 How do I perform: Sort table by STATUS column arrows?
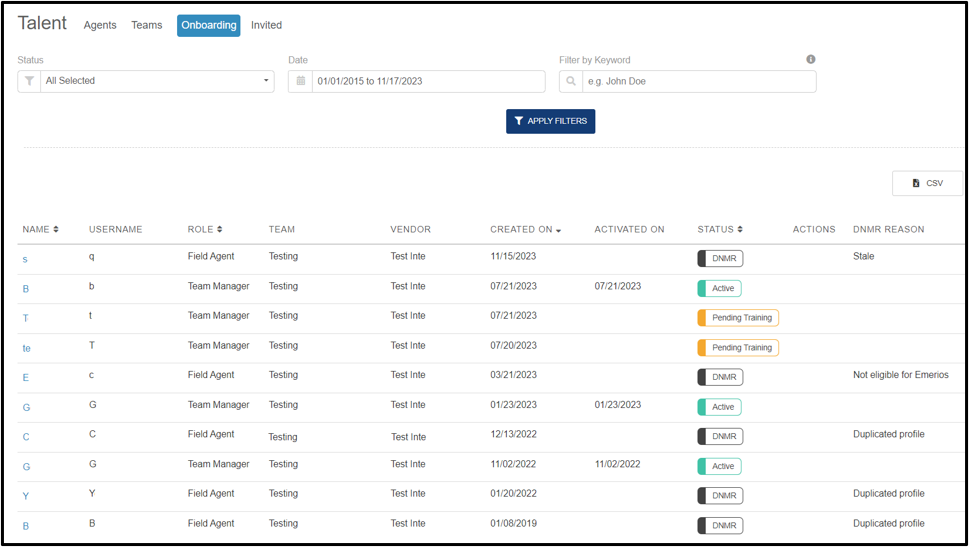(740, 229)
